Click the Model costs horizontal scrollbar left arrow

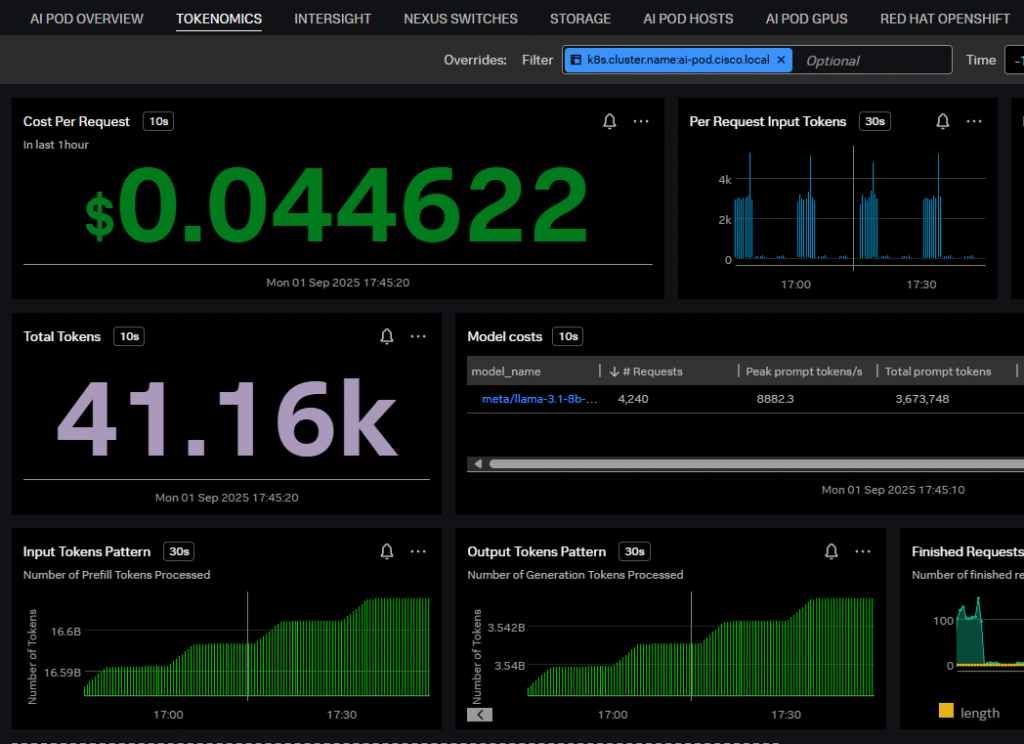click(x=478, y=464)
